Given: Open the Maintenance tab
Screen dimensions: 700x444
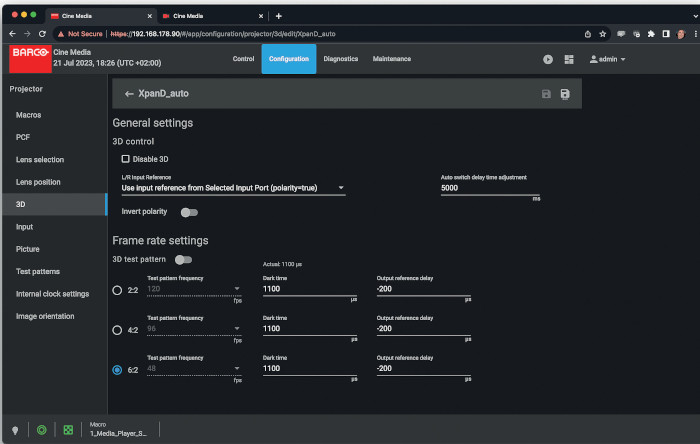Looking at the screenshot, I should (392, 59).
